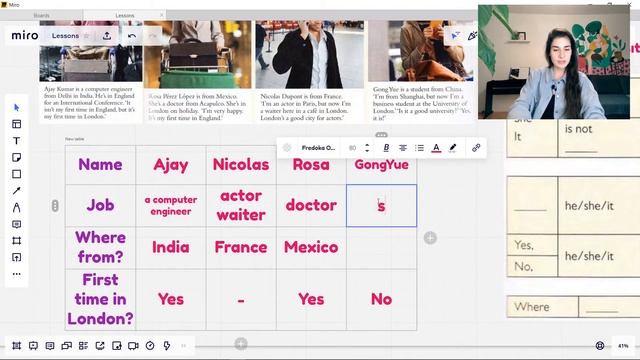Viewport: 640px width, 360px height.
Task: Collapse the bottom toolbar chevrons
Action: (184, 346)
